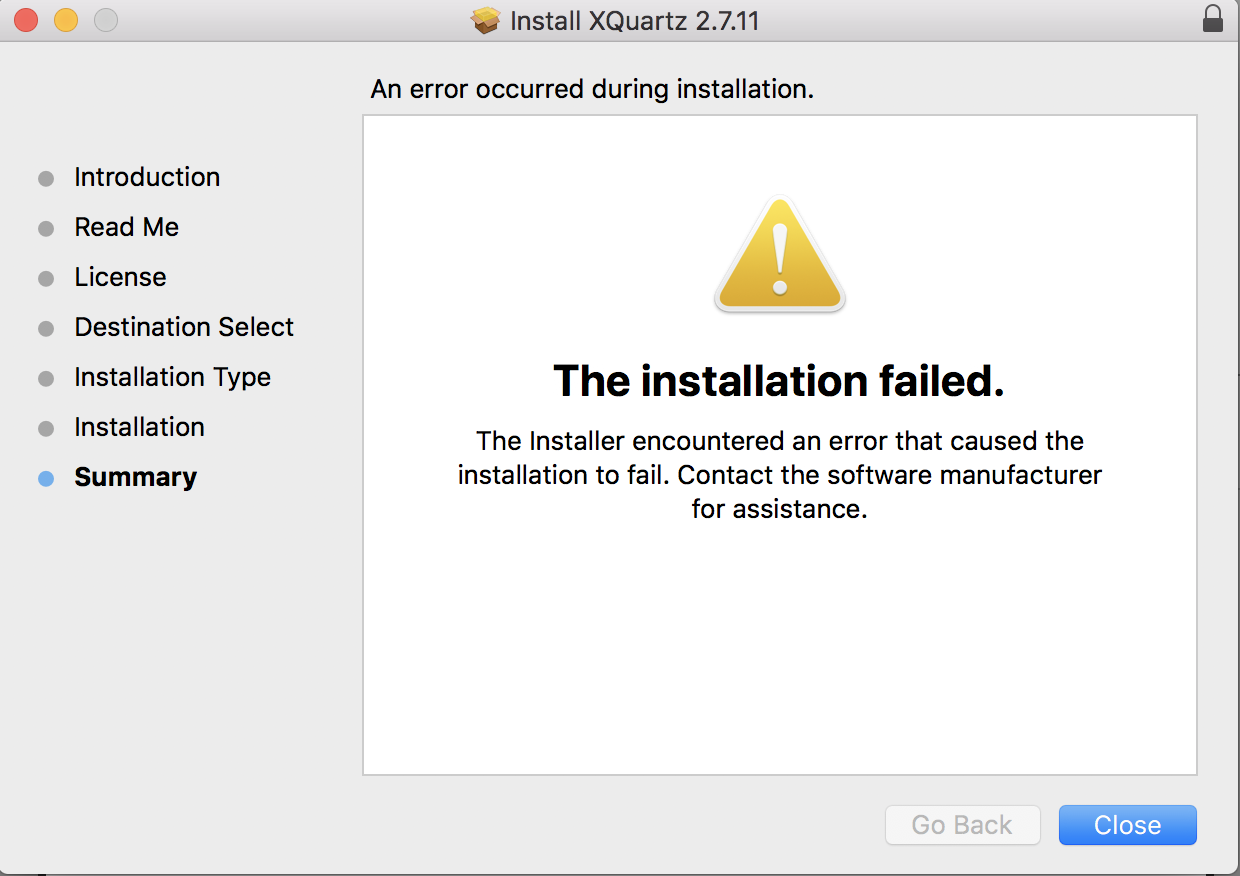1240x876 pixels.
Task: Click the blue bullet beside Summary
Action: pyautogui.click(x=46, y=479)
